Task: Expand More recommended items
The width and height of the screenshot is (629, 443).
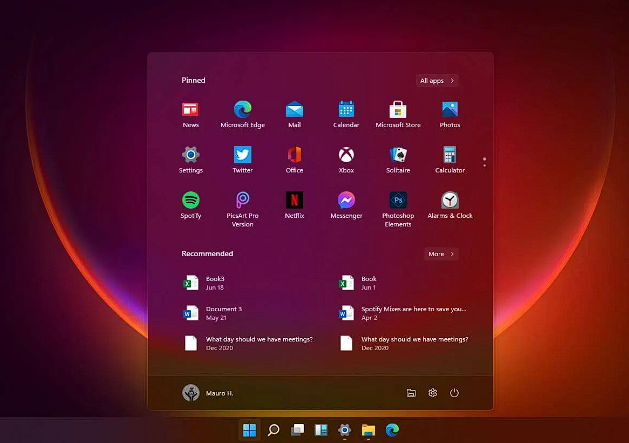Action: 441,254
